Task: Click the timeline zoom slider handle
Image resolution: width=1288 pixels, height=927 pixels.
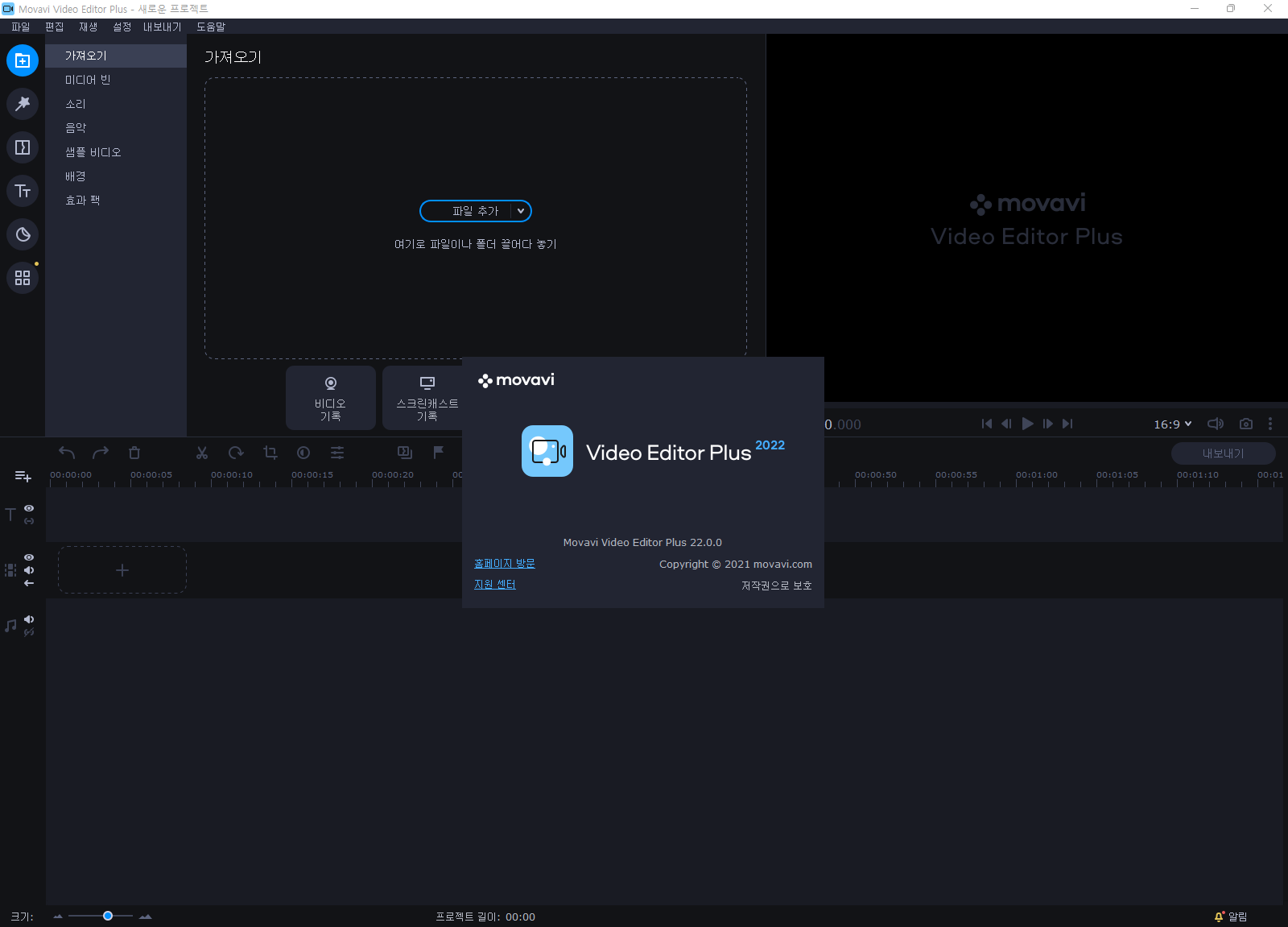Action: (x=108, y=916)
